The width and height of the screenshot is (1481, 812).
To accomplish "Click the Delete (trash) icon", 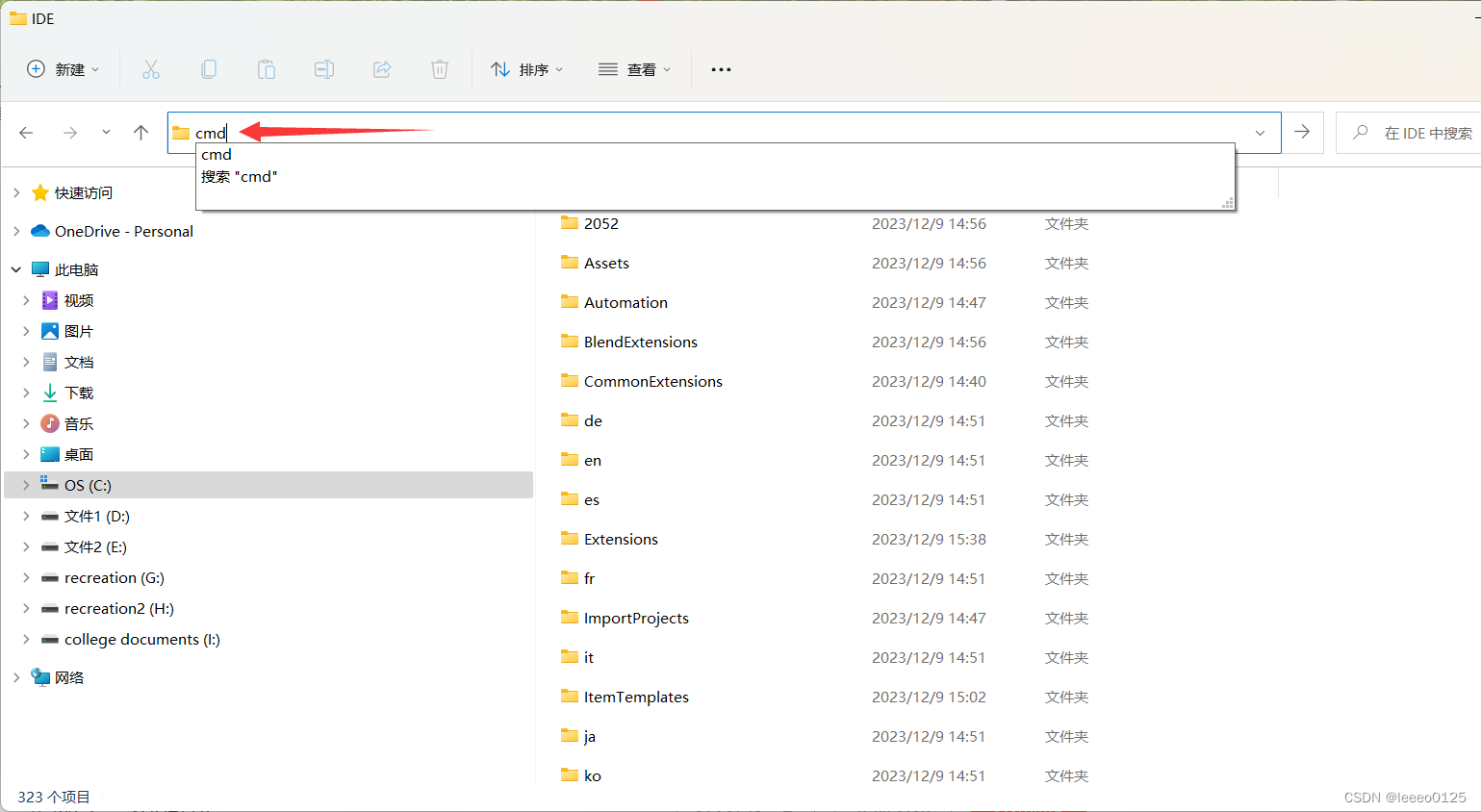I will click(440, 68).
